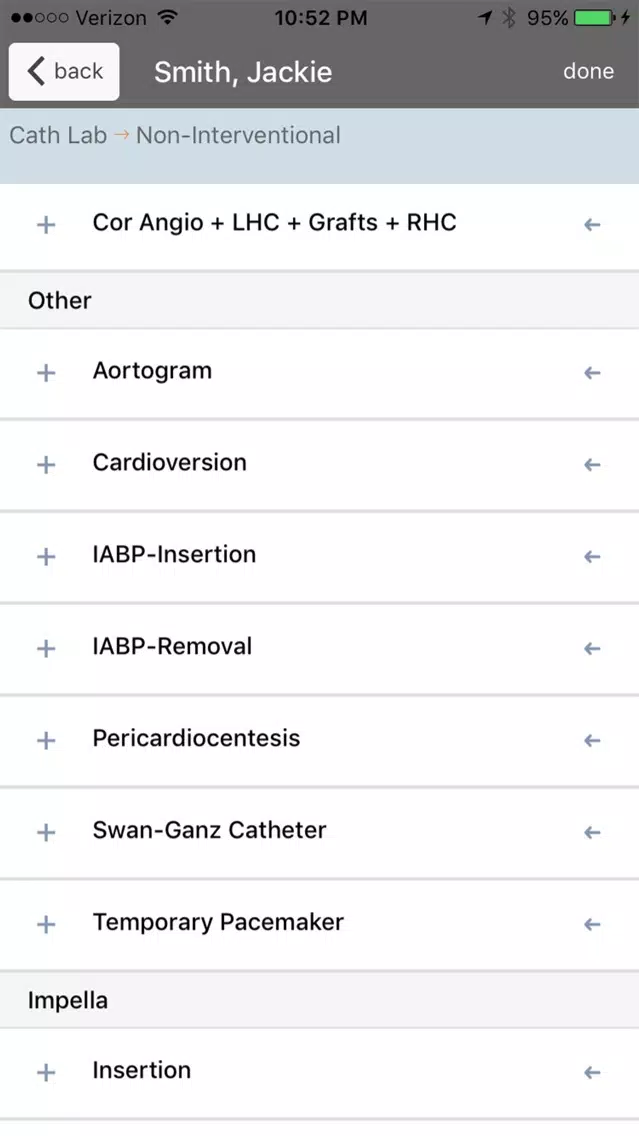Tap left arrow on Cor Angio + LHC row
639x1136 pixels.
tap(592, 225)
